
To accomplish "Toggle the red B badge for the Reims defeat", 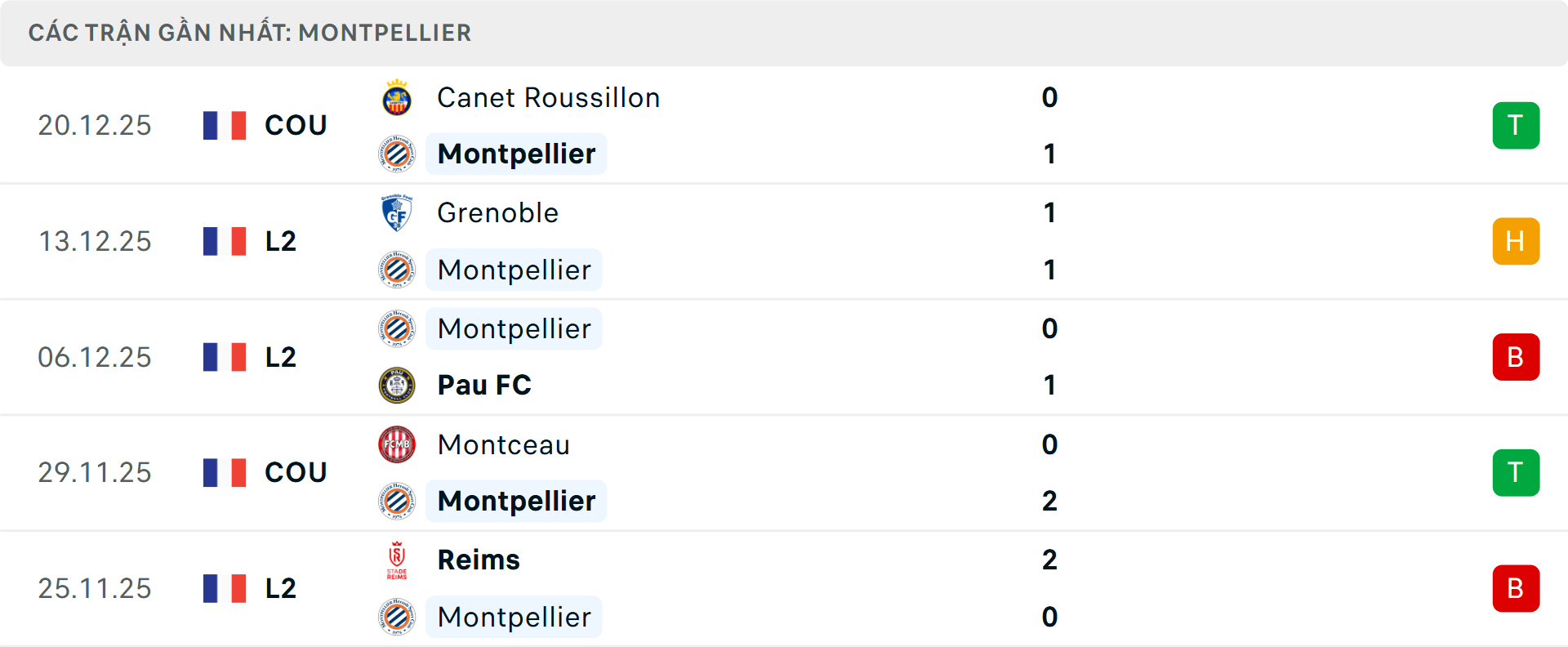I will pos(1516,588).
